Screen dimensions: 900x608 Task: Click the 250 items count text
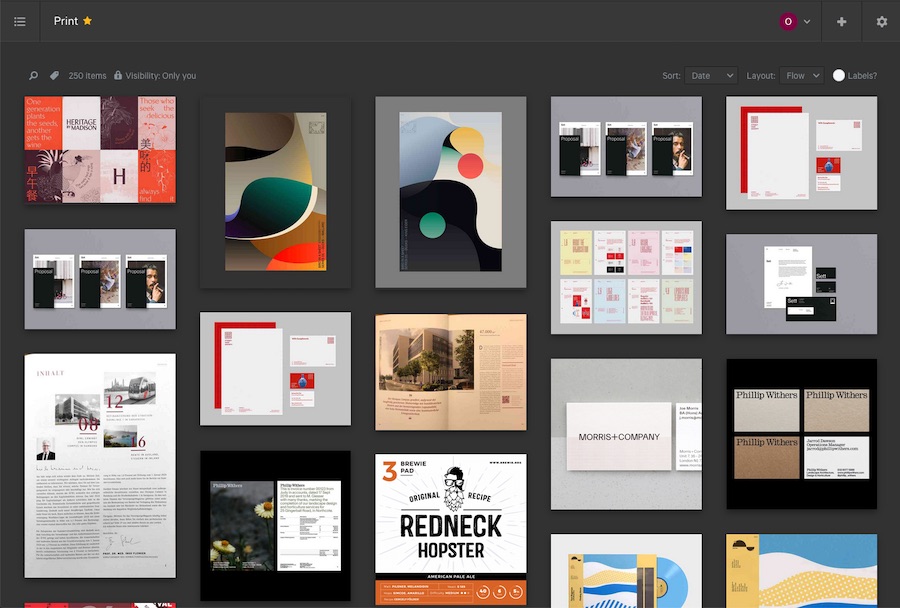click(87, 75)
